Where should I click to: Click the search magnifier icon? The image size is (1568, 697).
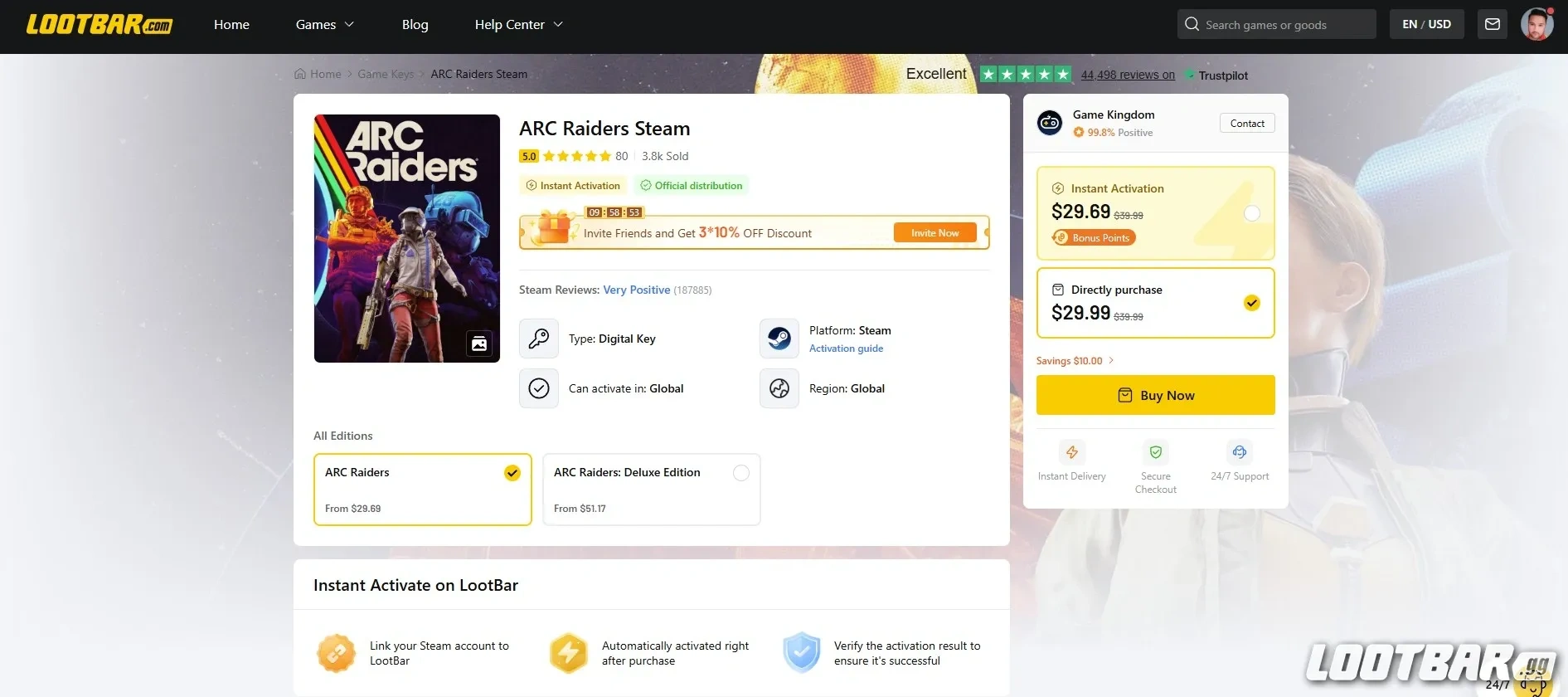pos(1192,24)
